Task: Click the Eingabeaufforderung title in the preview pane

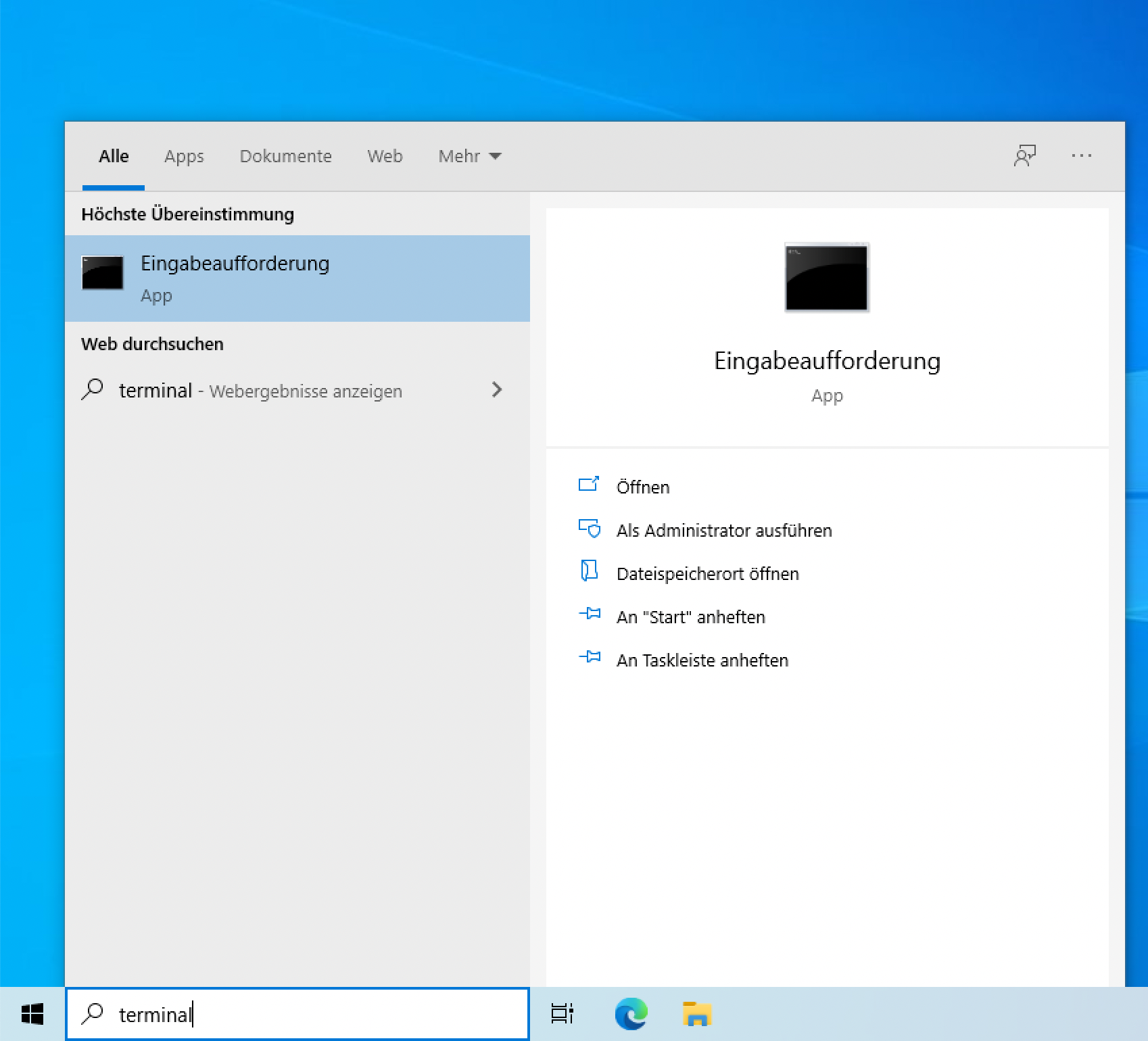Action: coord(827,361)
